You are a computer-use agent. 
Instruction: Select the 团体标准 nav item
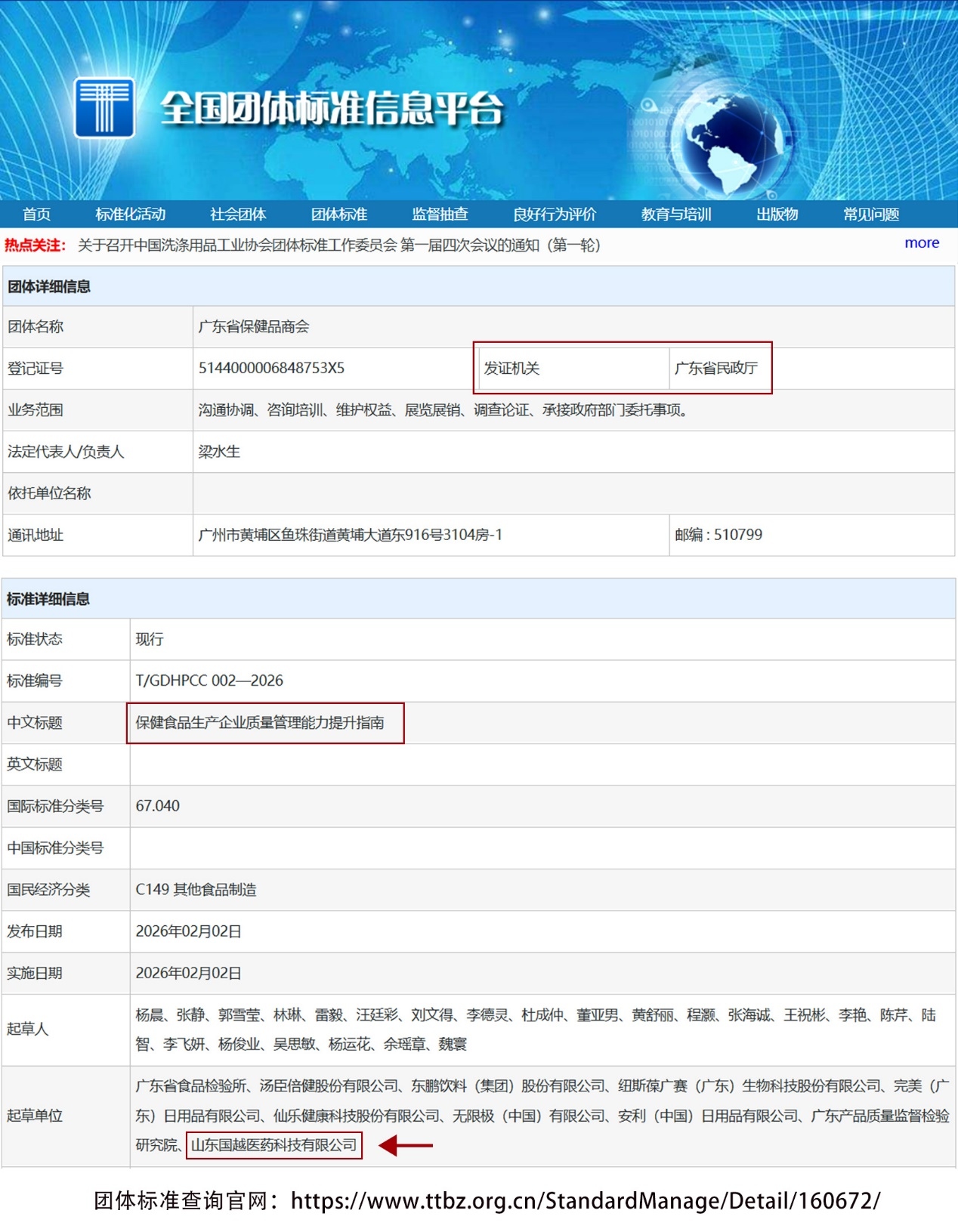tap(339, 215)
